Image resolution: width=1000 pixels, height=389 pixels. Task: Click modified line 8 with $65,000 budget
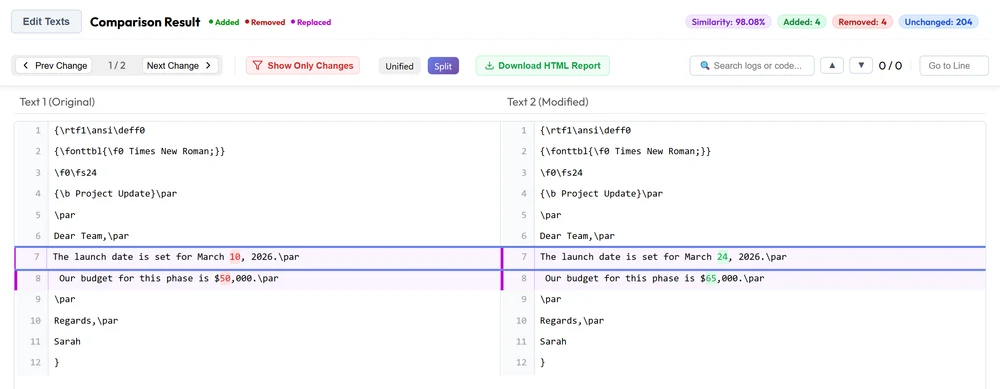pos(744,279)
